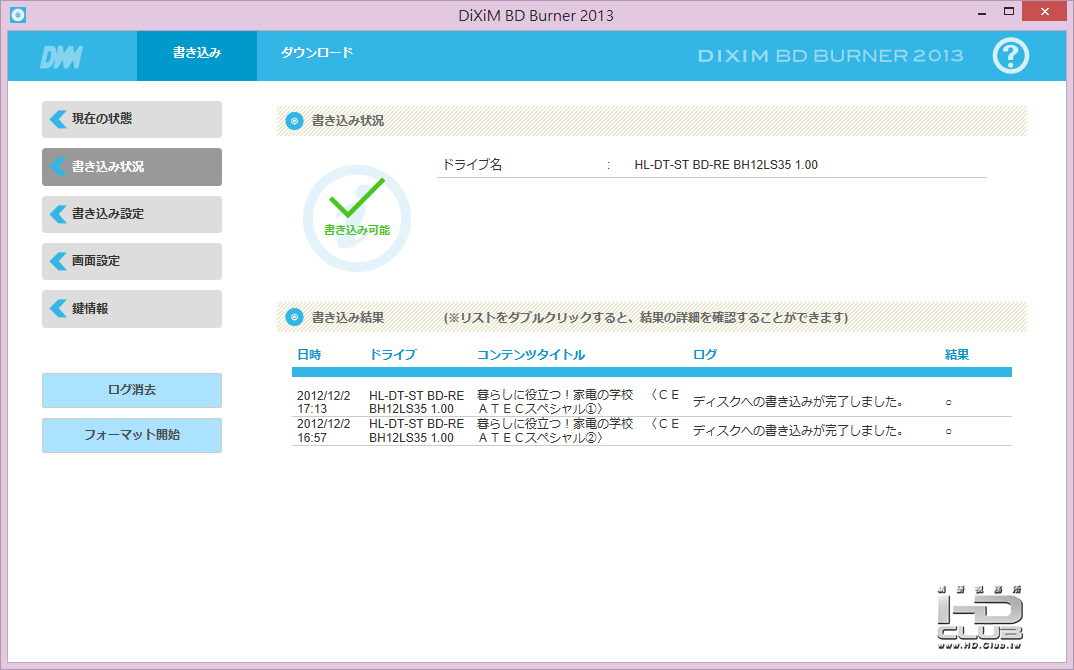Click the date 2012/12/2 16:57
Screen dimensions: 1074x670
point(323,431)
